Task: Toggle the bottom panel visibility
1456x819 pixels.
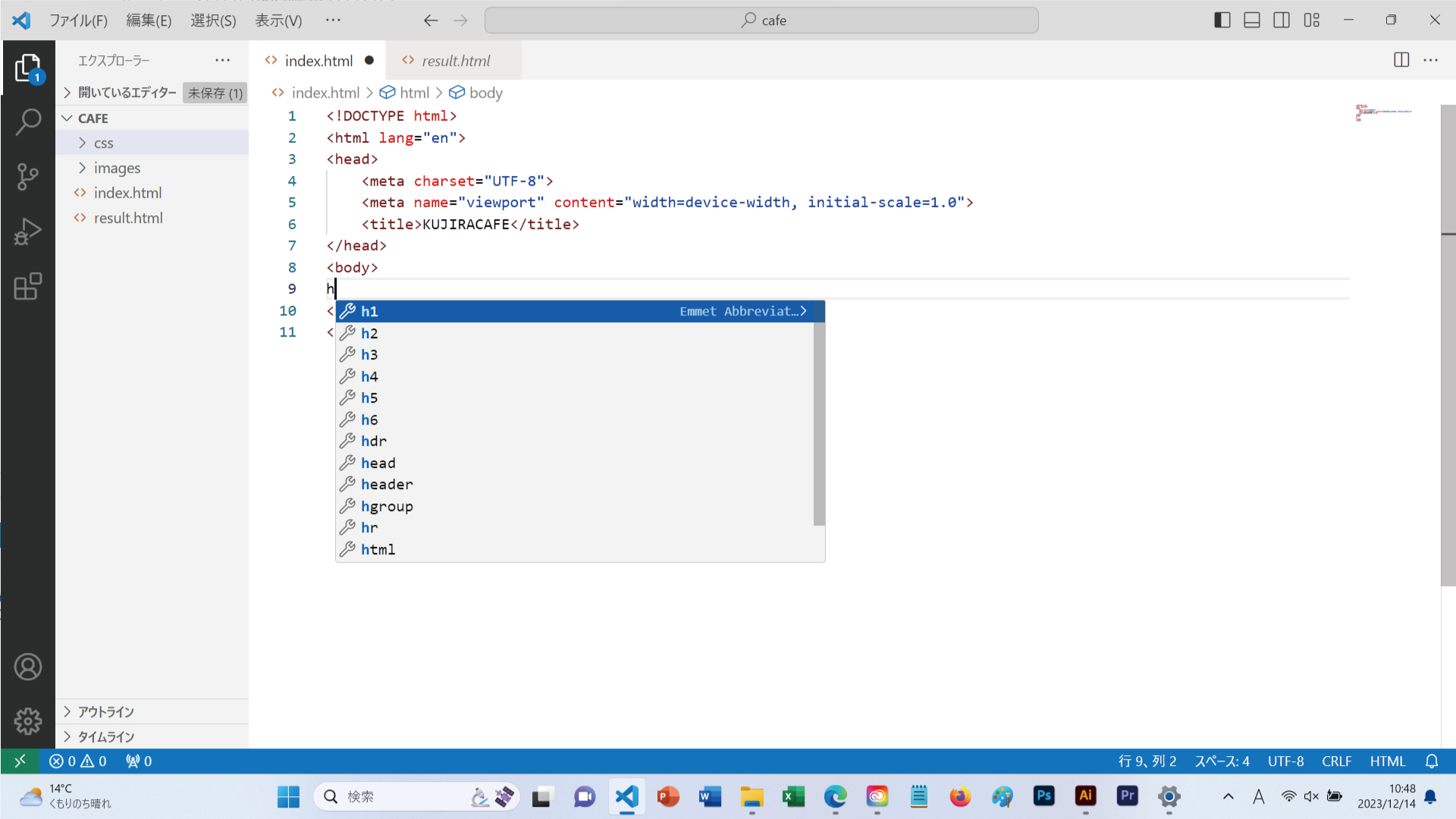Action: coord(1251,20)
